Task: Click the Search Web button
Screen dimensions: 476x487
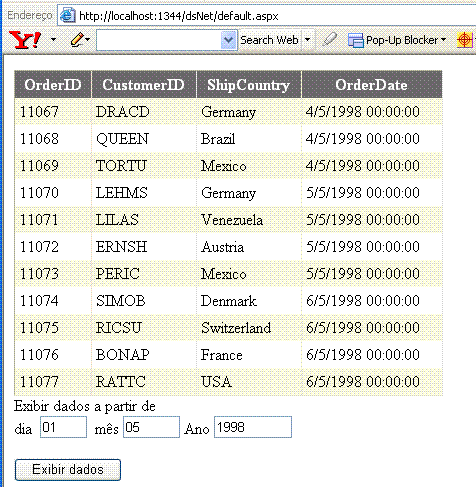Action: pos(269,40)
